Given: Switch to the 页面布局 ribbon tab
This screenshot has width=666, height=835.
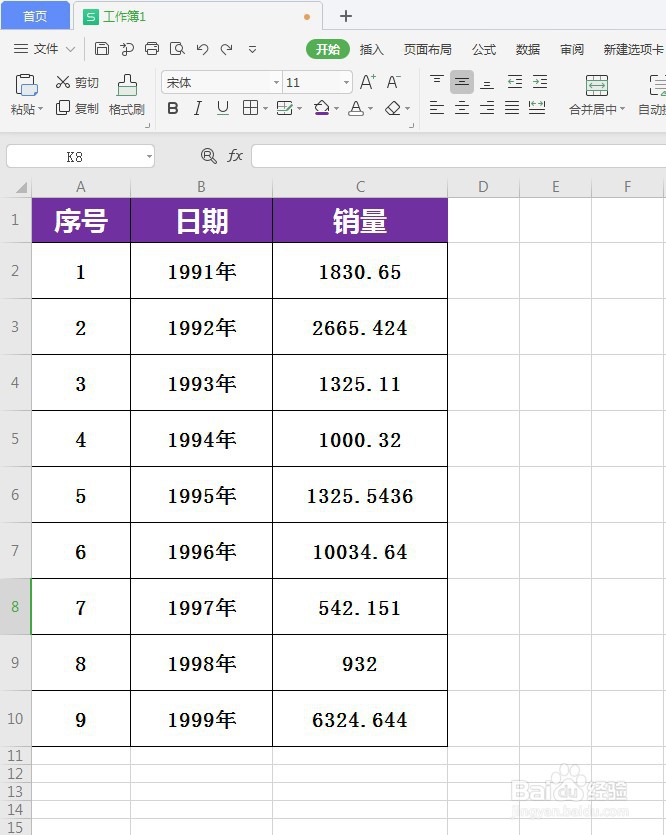Looking at the screenshot, I should pos(427,50).
